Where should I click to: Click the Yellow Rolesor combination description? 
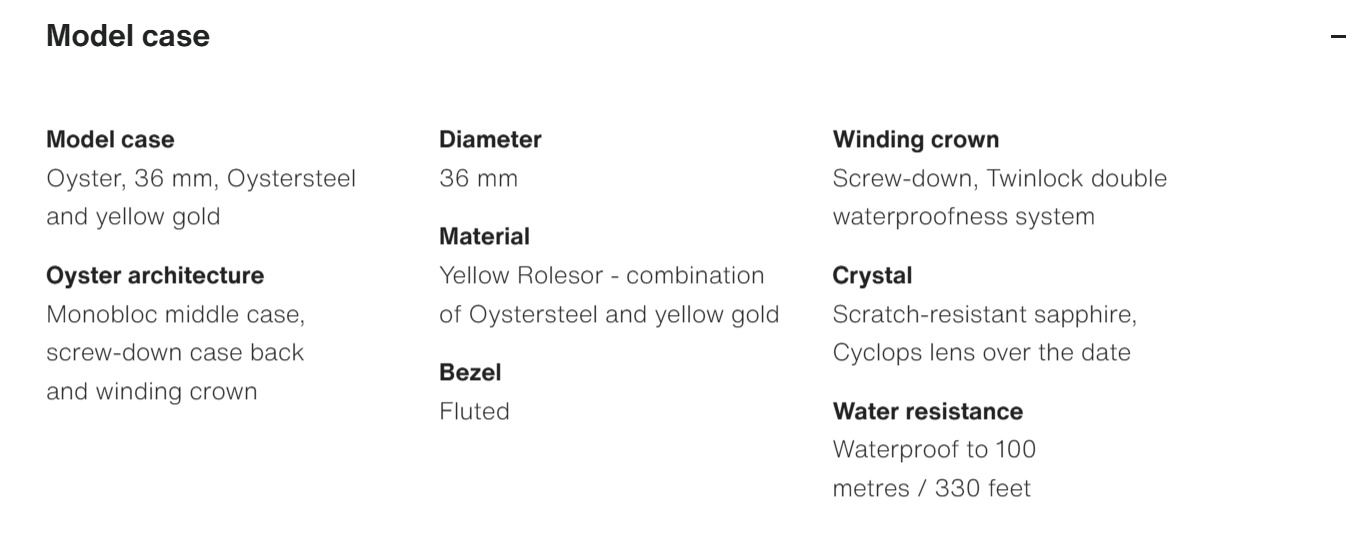click(608, 295)
